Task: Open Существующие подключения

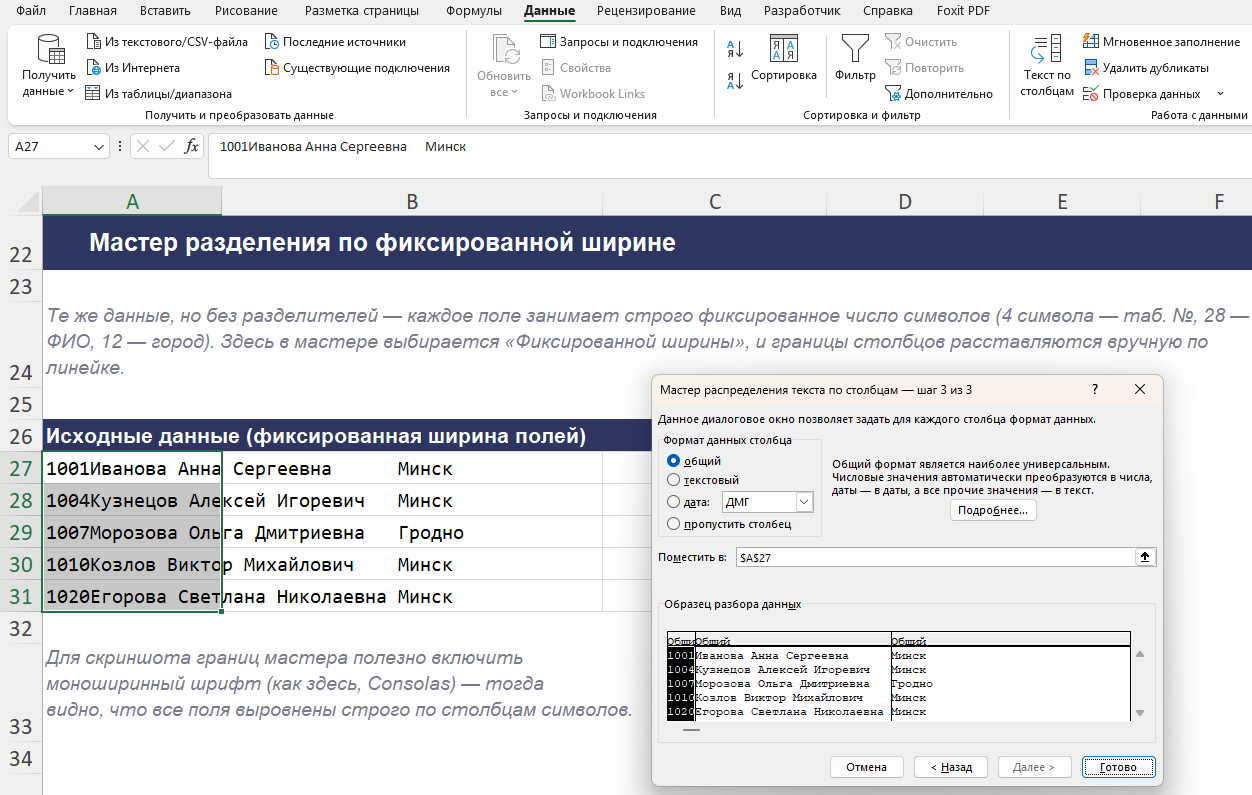Action: pyautogui.click(x=358, y=68)
